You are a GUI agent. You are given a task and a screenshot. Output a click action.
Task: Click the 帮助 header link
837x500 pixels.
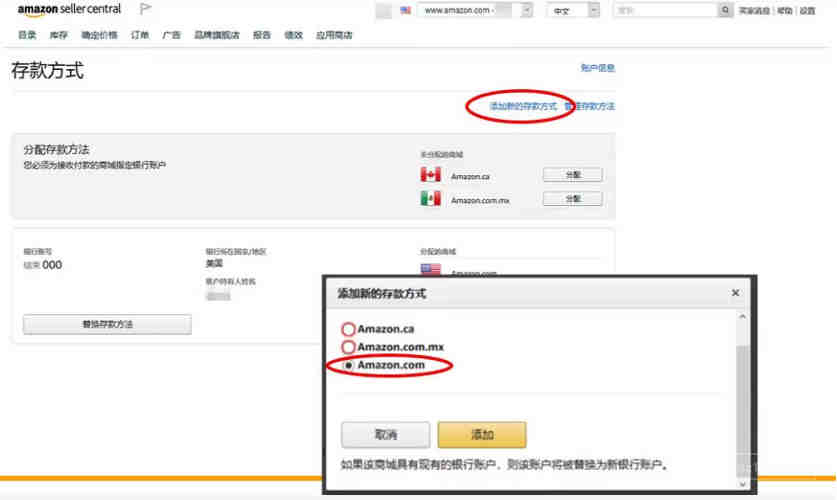785,11
